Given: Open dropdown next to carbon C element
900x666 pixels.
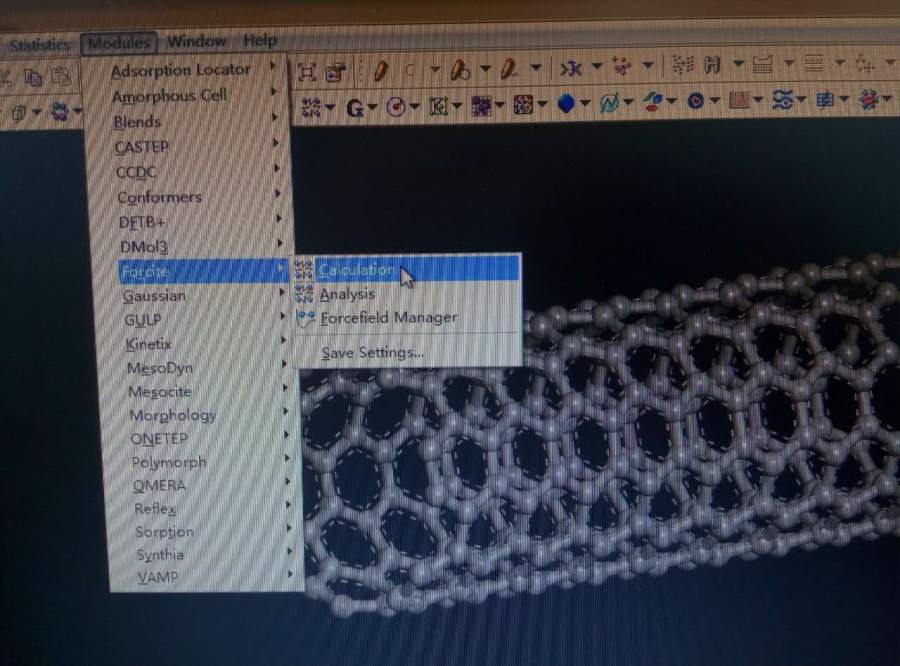Looking at the screenshot, I should point(435,69).
